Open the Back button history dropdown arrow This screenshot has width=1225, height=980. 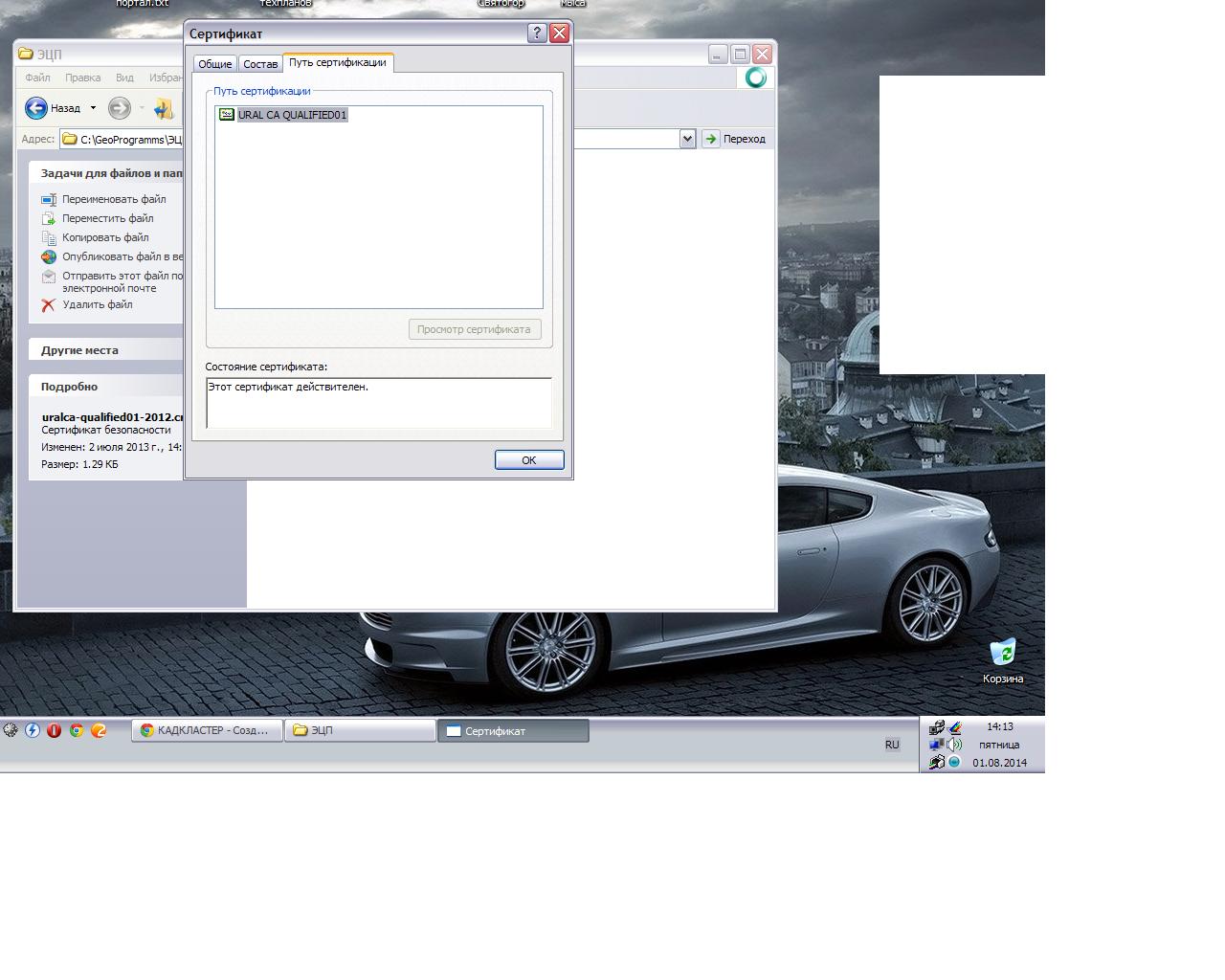93,108
